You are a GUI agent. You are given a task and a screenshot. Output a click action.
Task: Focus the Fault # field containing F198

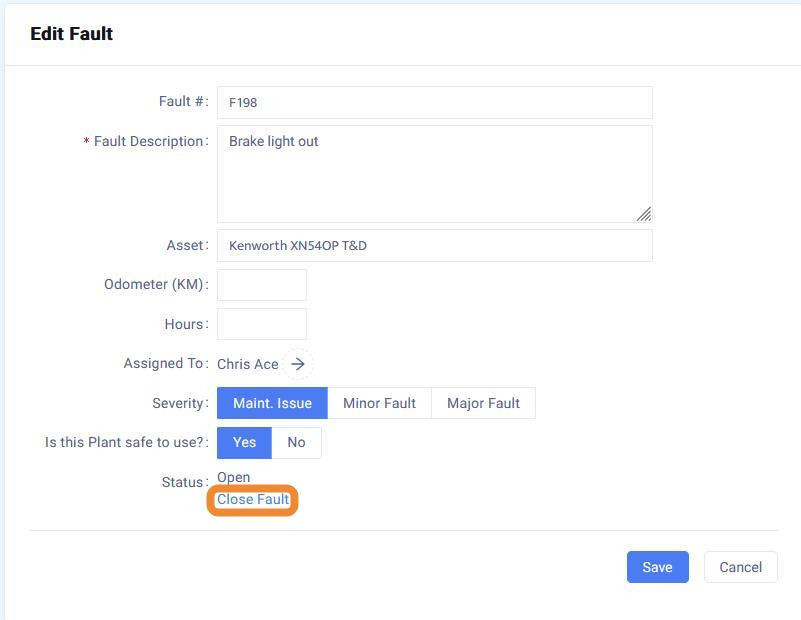(434, 102)
